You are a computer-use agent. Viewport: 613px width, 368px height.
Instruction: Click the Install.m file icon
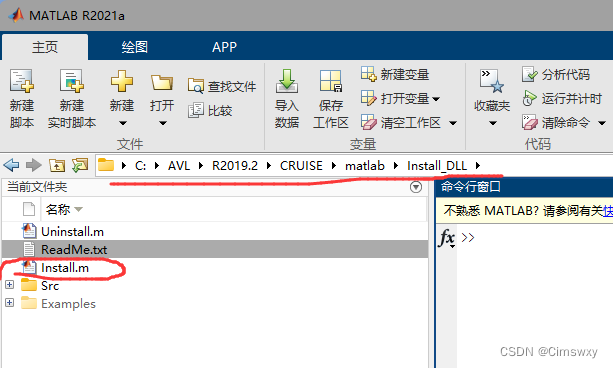[x=29, y=267]
